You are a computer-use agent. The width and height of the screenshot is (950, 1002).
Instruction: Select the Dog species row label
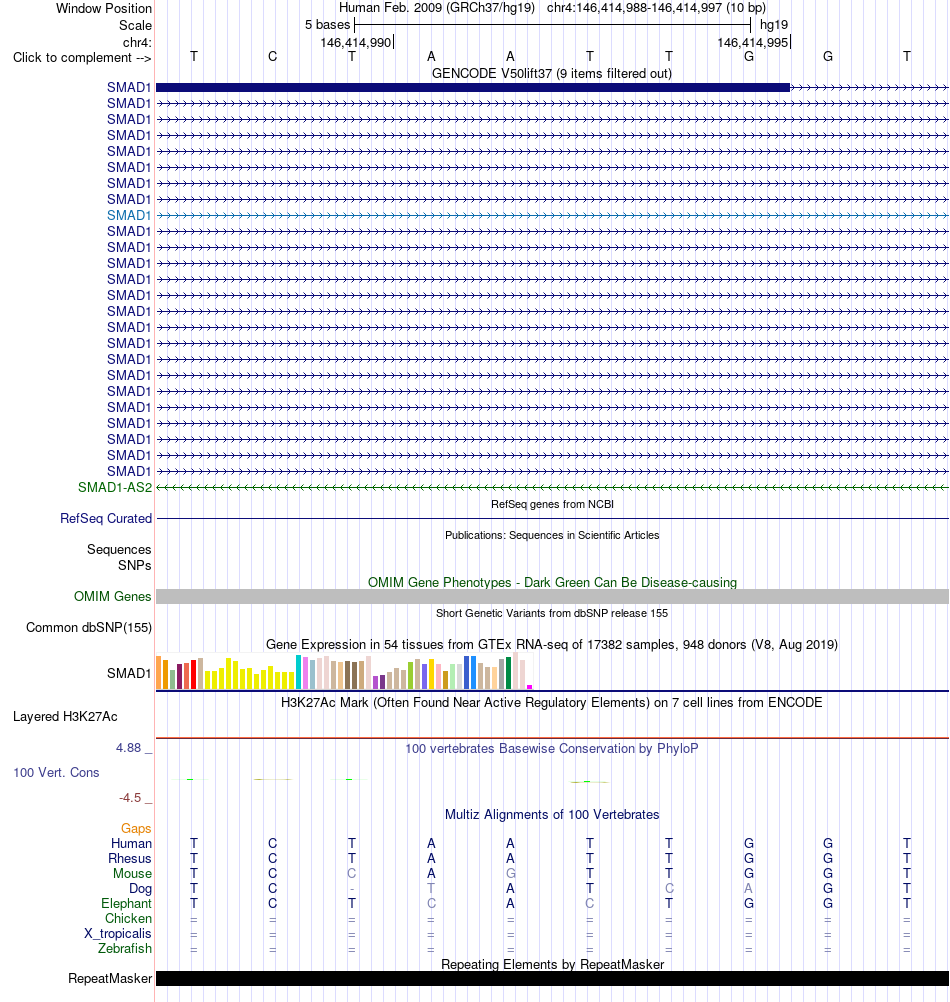click(x=141, y=888)
